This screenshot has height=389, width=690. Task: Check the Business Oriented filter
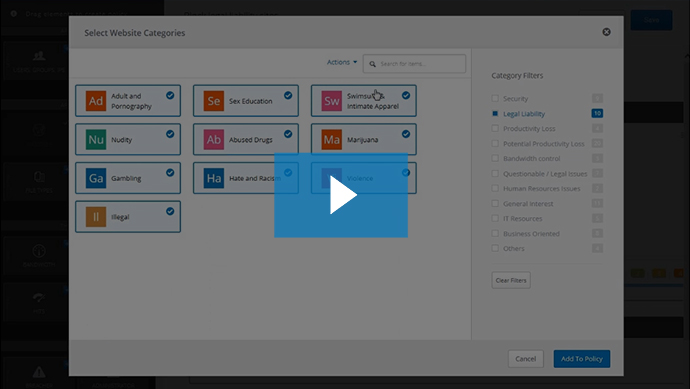pyautogui.click(x=495, y=233)
